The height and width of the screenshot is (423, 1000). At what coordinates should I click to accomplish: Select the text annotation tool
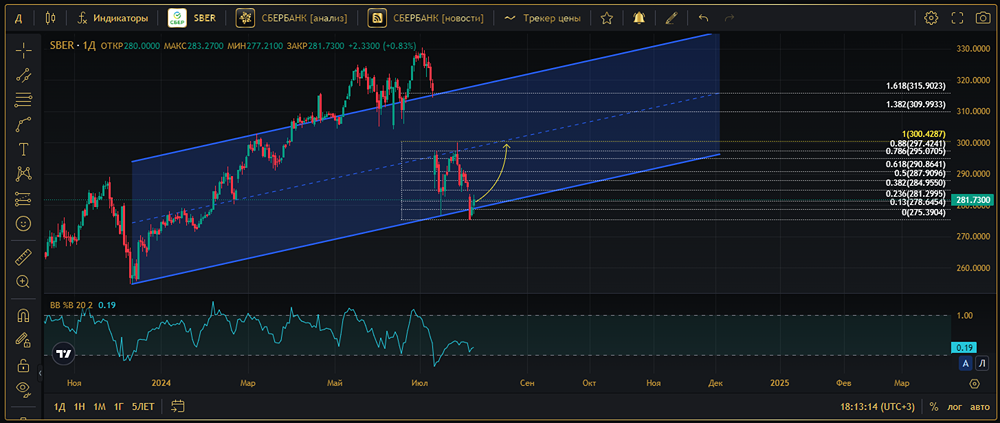point(22,149)
